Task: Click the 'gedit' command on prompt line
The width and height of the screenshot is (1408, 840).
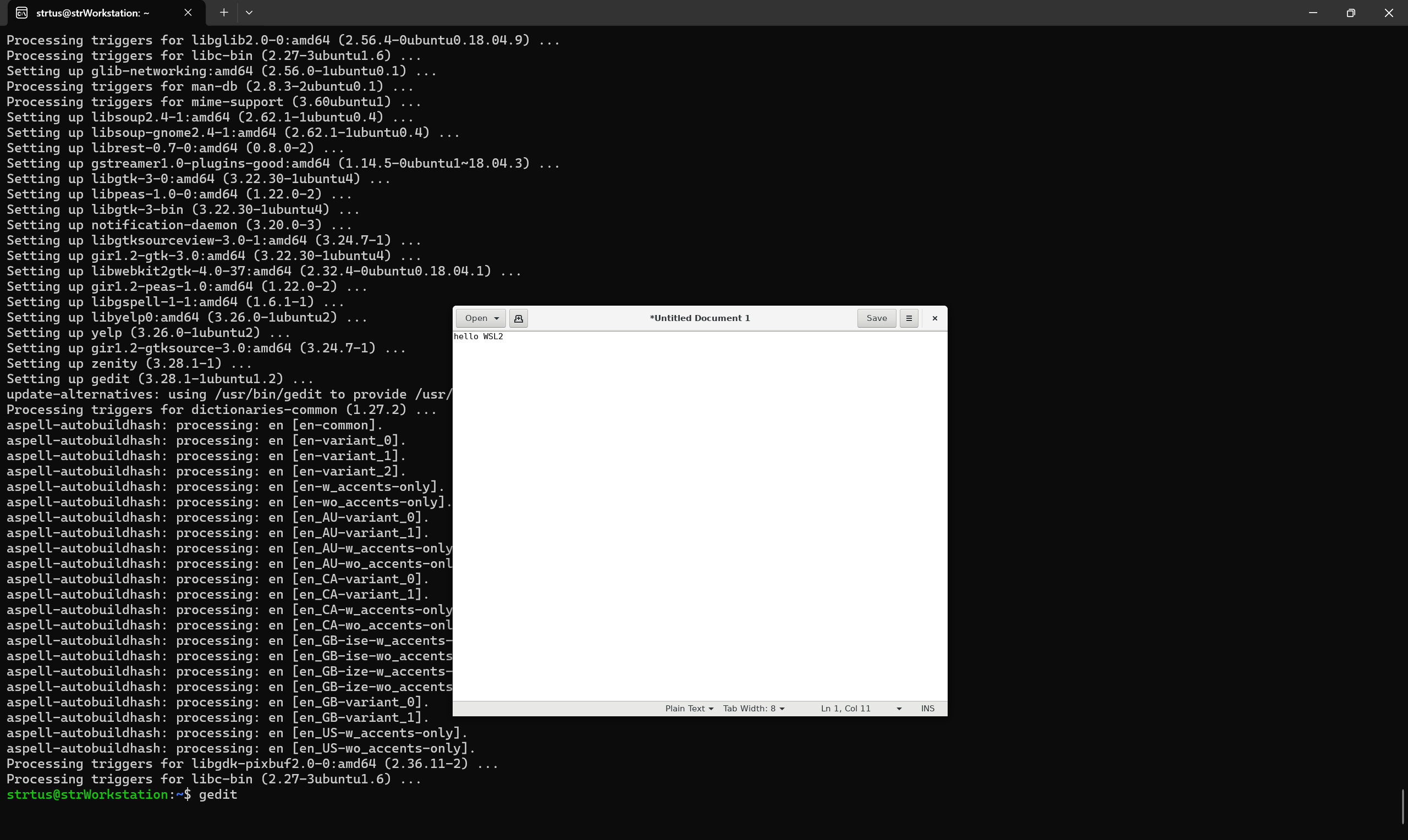Action: click(218, 795)
